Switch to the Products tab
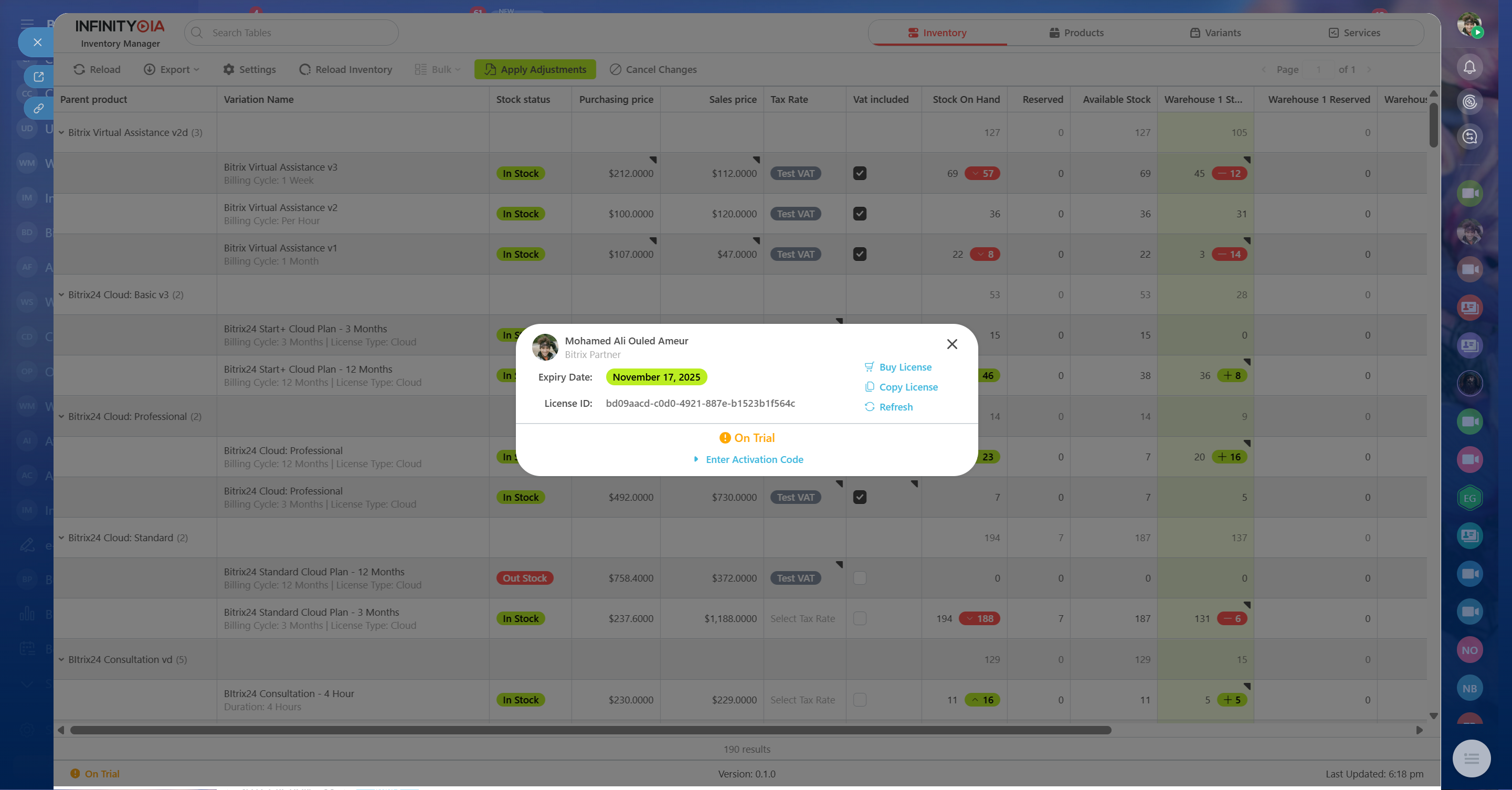 click(x=1076, y=33)
